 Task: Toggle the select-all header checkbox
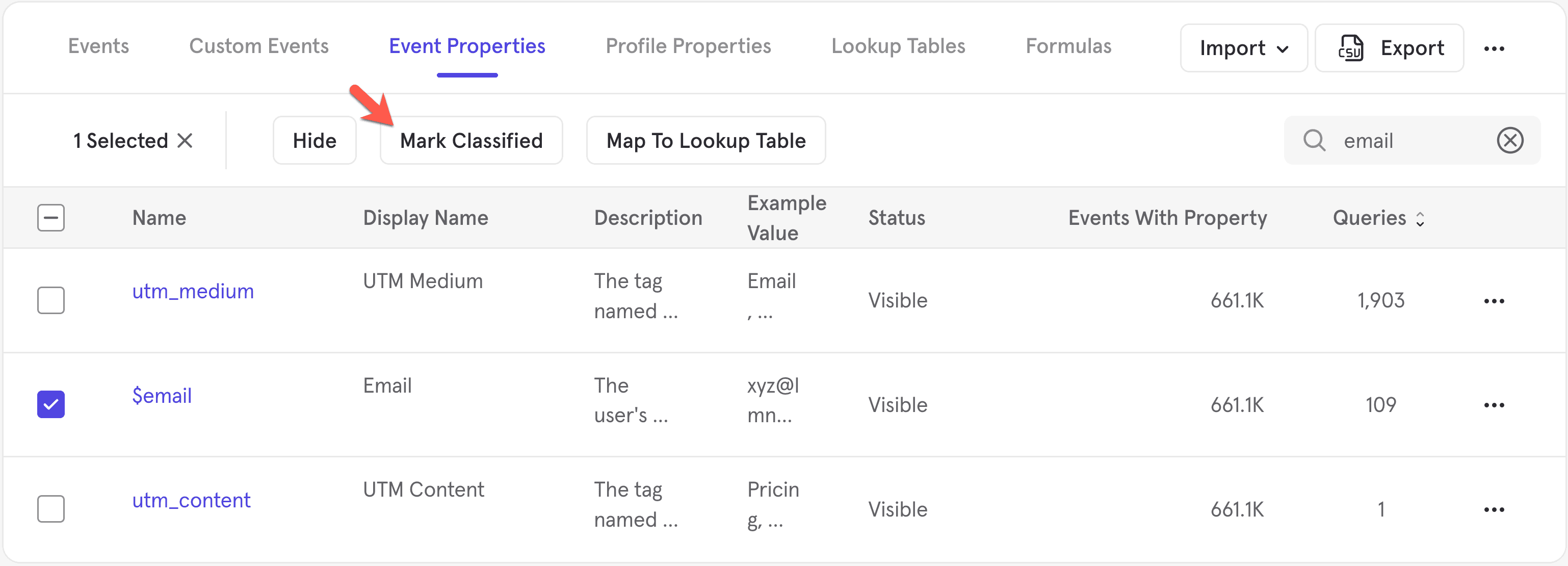[51, 218]
